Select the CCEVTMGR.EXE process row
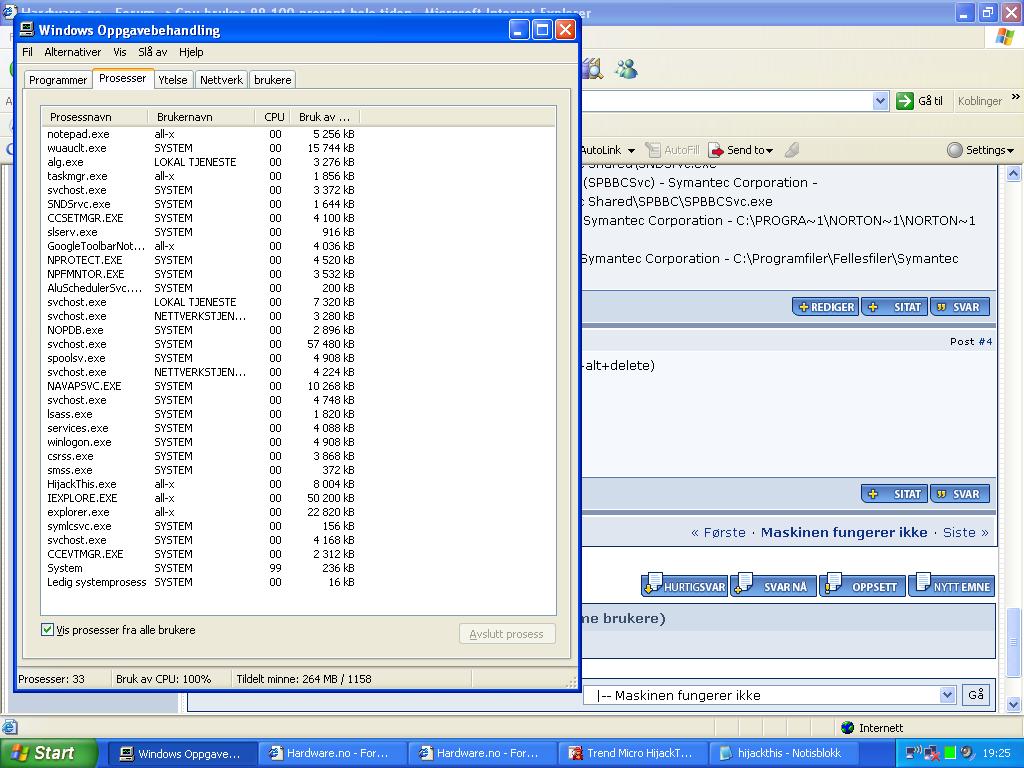 (200, 554)
